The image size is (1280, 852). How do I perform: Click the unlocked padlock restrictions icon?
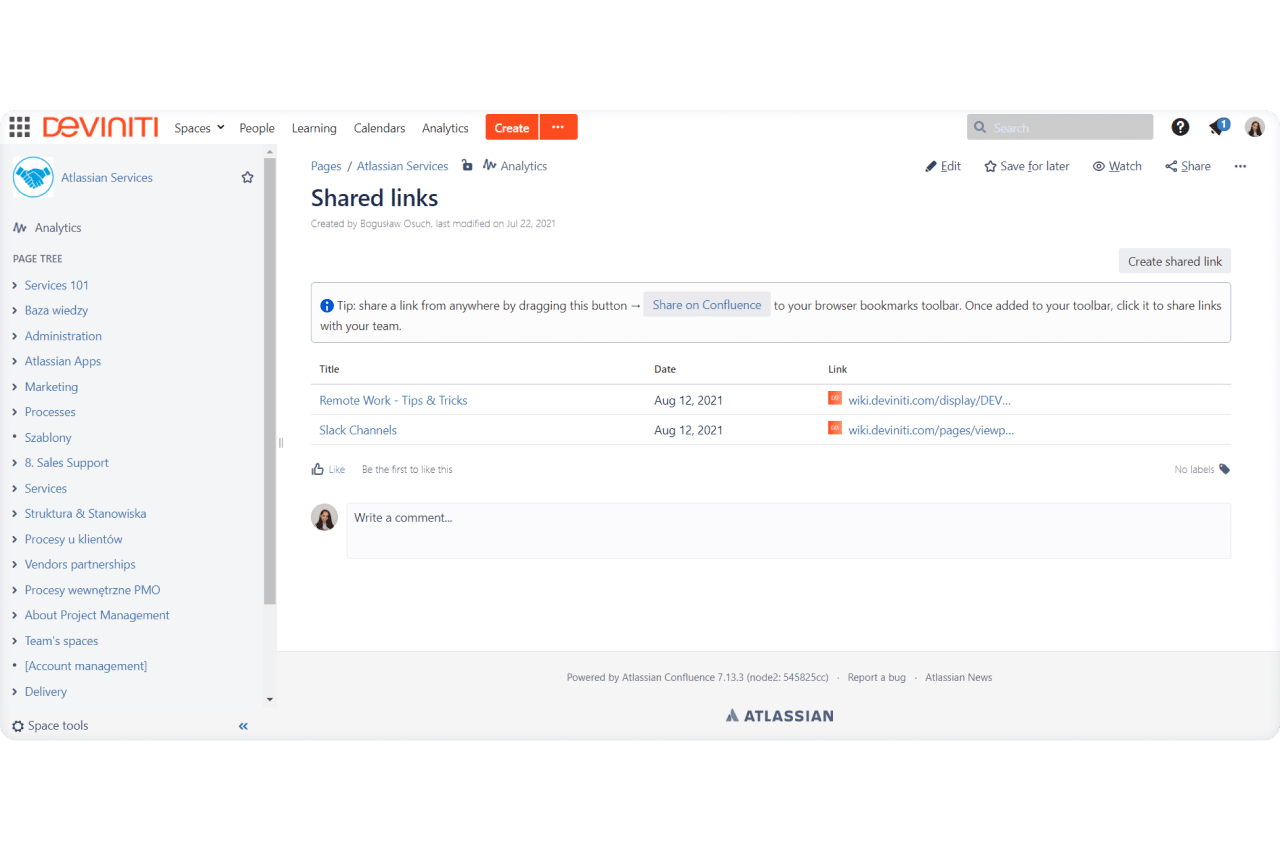(x=467, y=165)
